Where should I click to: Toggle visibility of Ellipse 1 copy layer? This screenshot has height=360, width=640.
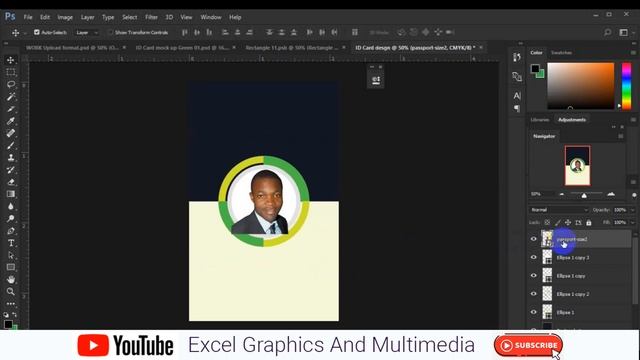(533, 276)
